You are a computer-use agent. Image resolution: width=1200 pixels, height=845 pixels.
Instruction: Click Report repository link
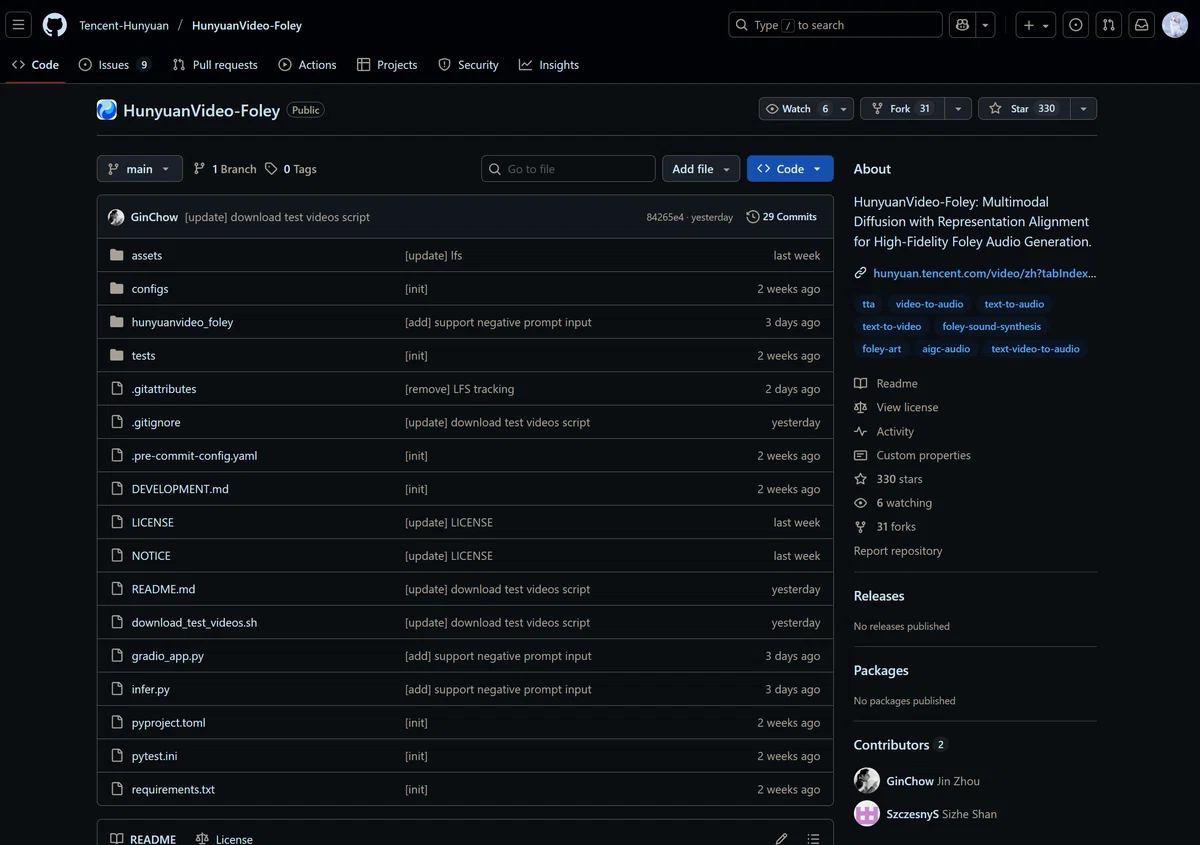tap(898, 551)
